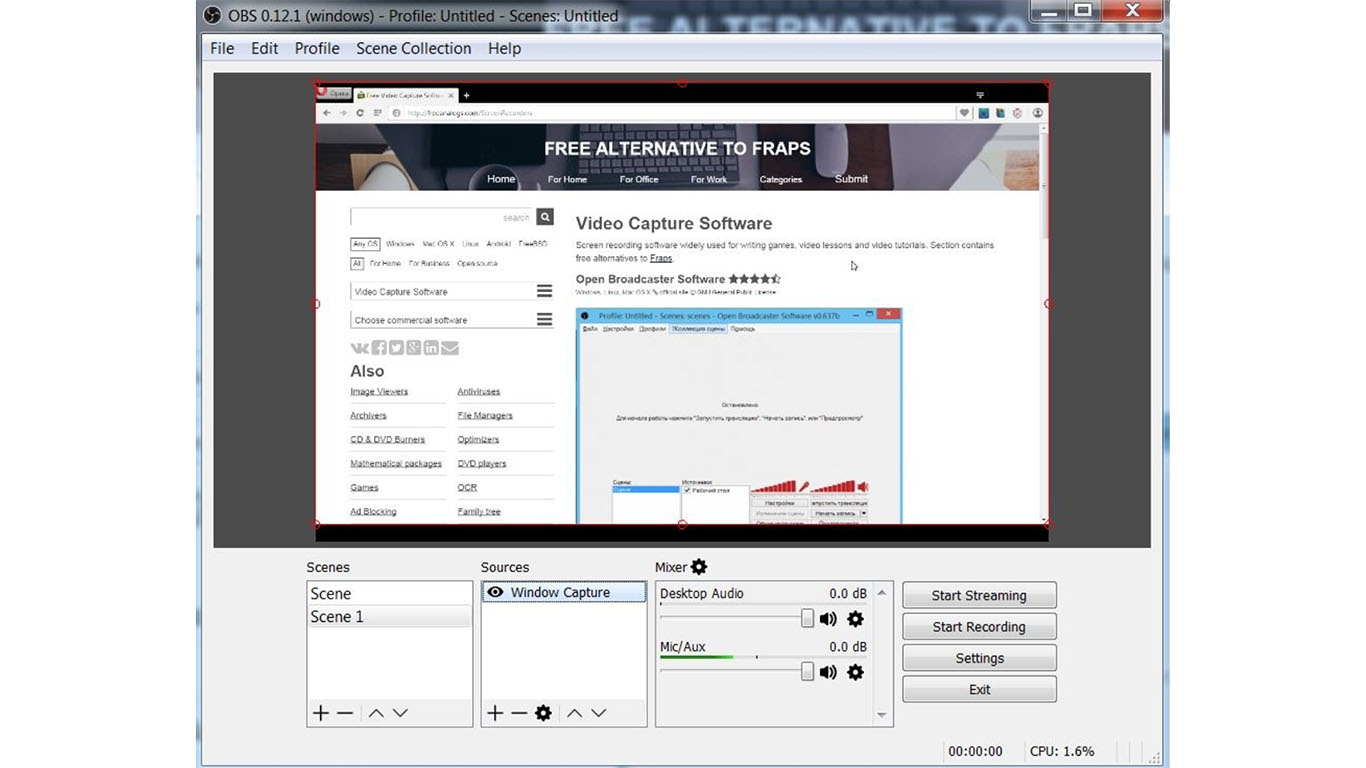
Task: Move the selected source down in Sources list
Action: coord(598,713)
